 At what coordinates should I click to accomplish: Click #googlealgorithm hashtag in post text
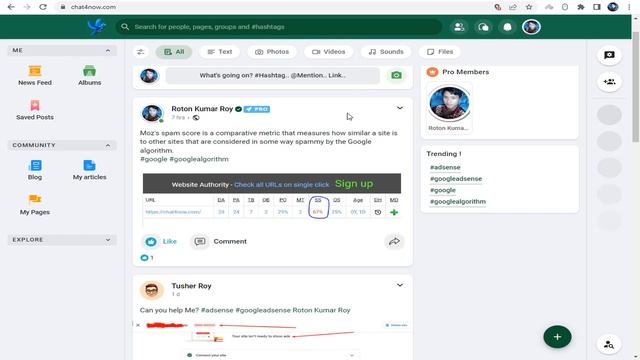tap(199, 159)
